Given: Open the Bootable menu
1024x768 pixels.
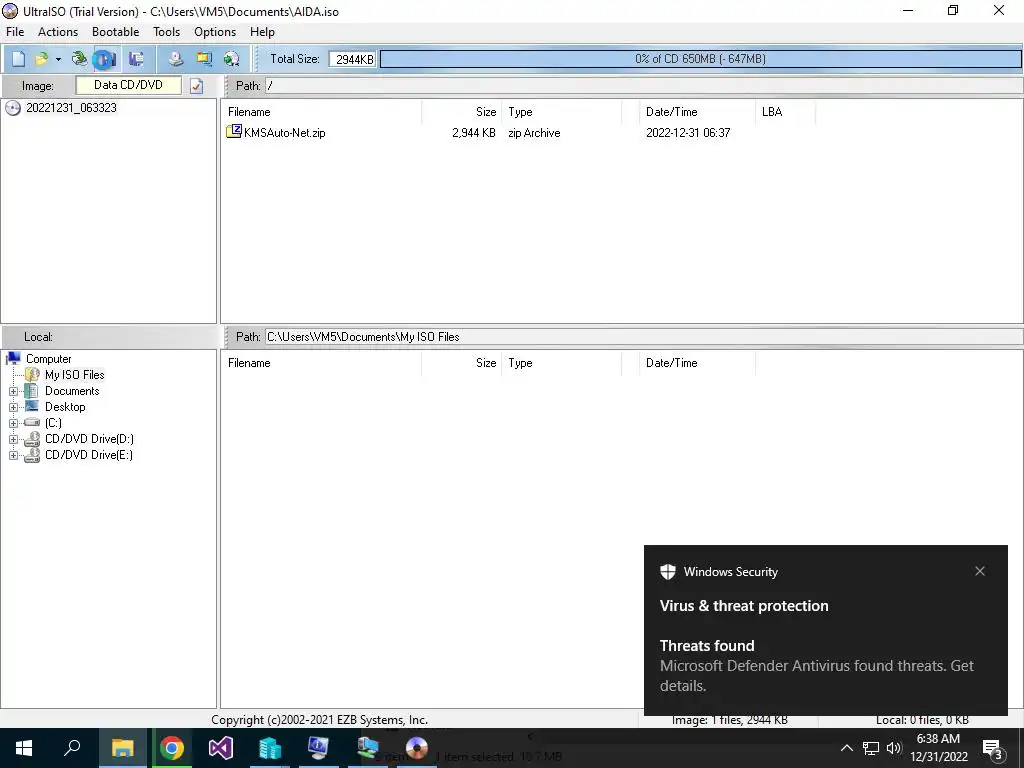Looking at the screenshot, I should (116, 32).
